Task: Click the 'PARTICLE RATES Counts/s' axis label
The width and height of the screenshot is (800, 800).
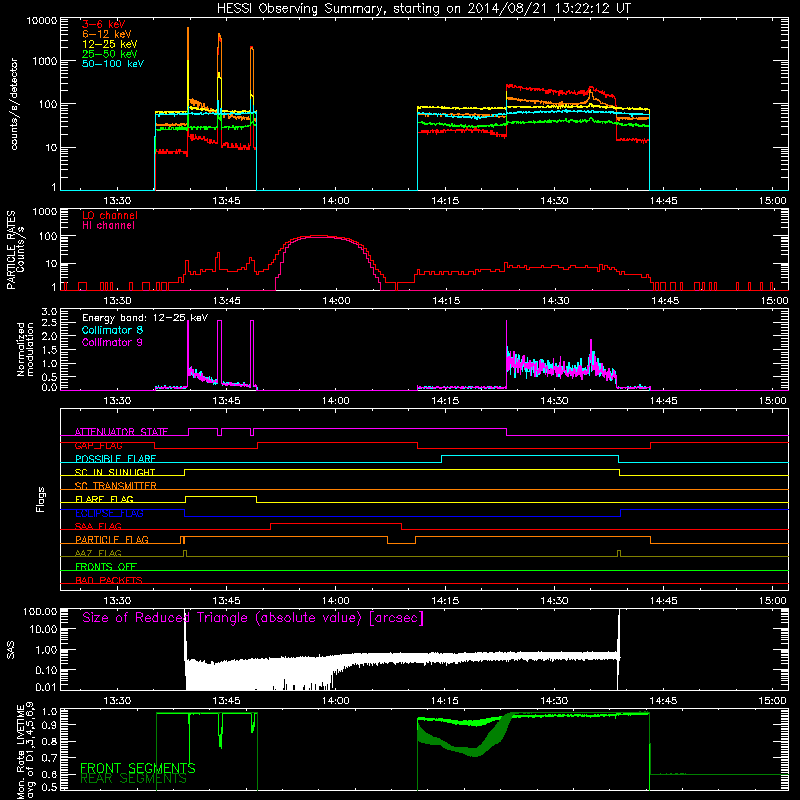Action: click(15, 250)
